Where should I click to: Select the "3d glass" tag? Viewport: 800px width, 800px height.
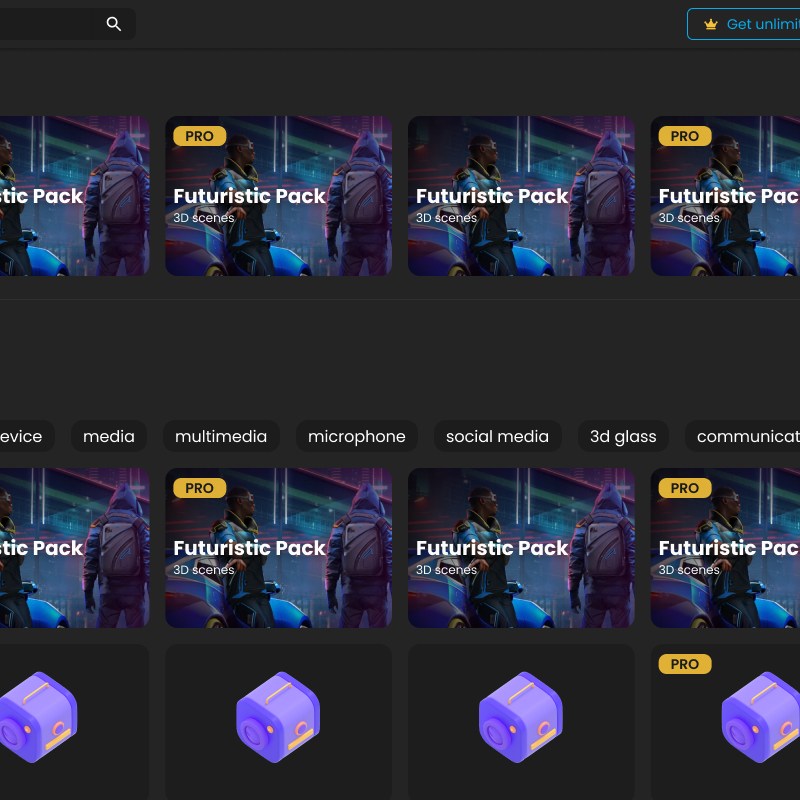[x=623, y=436]
